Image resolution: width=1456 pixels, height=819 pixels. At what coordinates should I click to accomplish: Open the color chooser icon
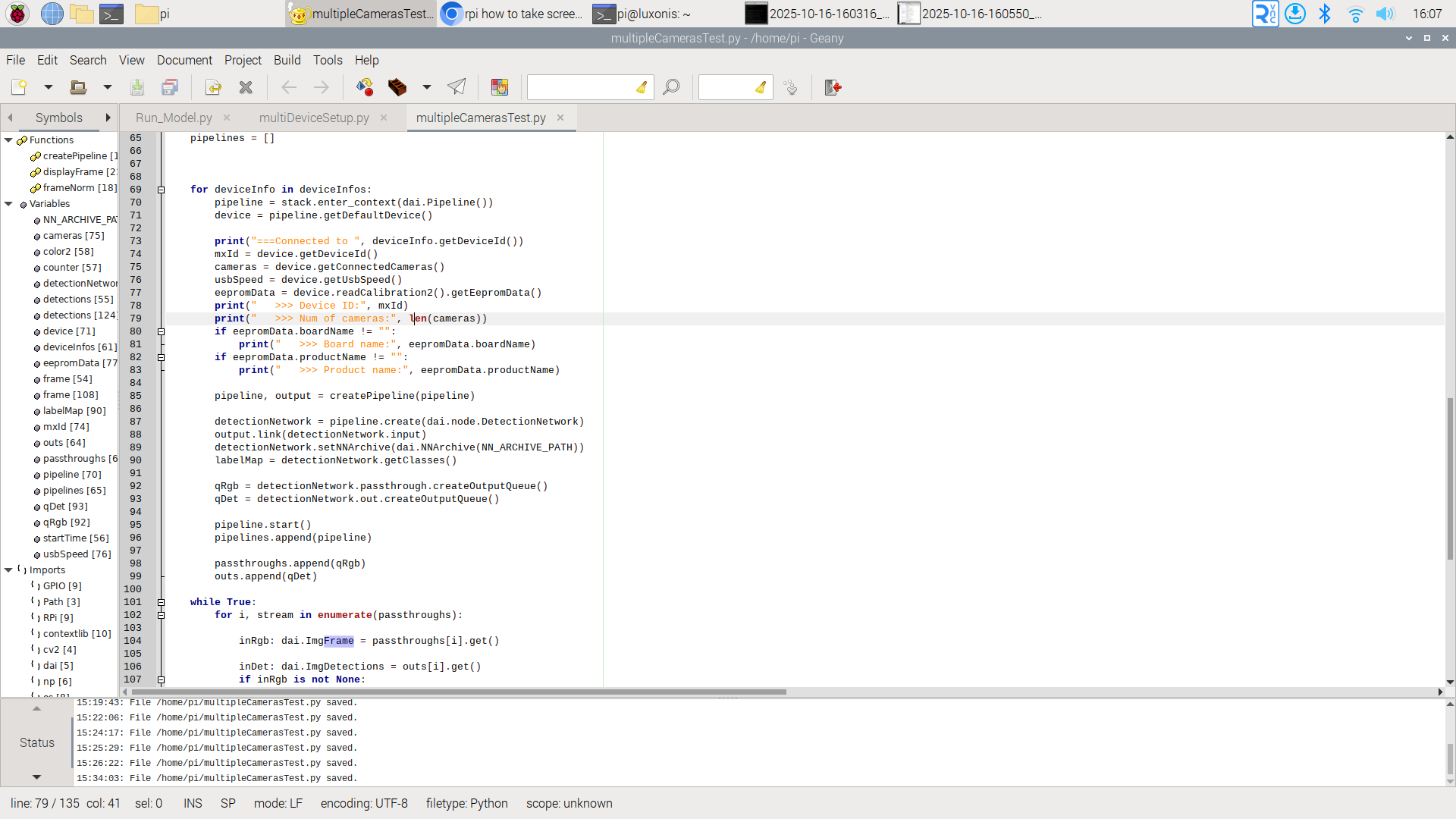pyautogui.click(x=499, y=87)
